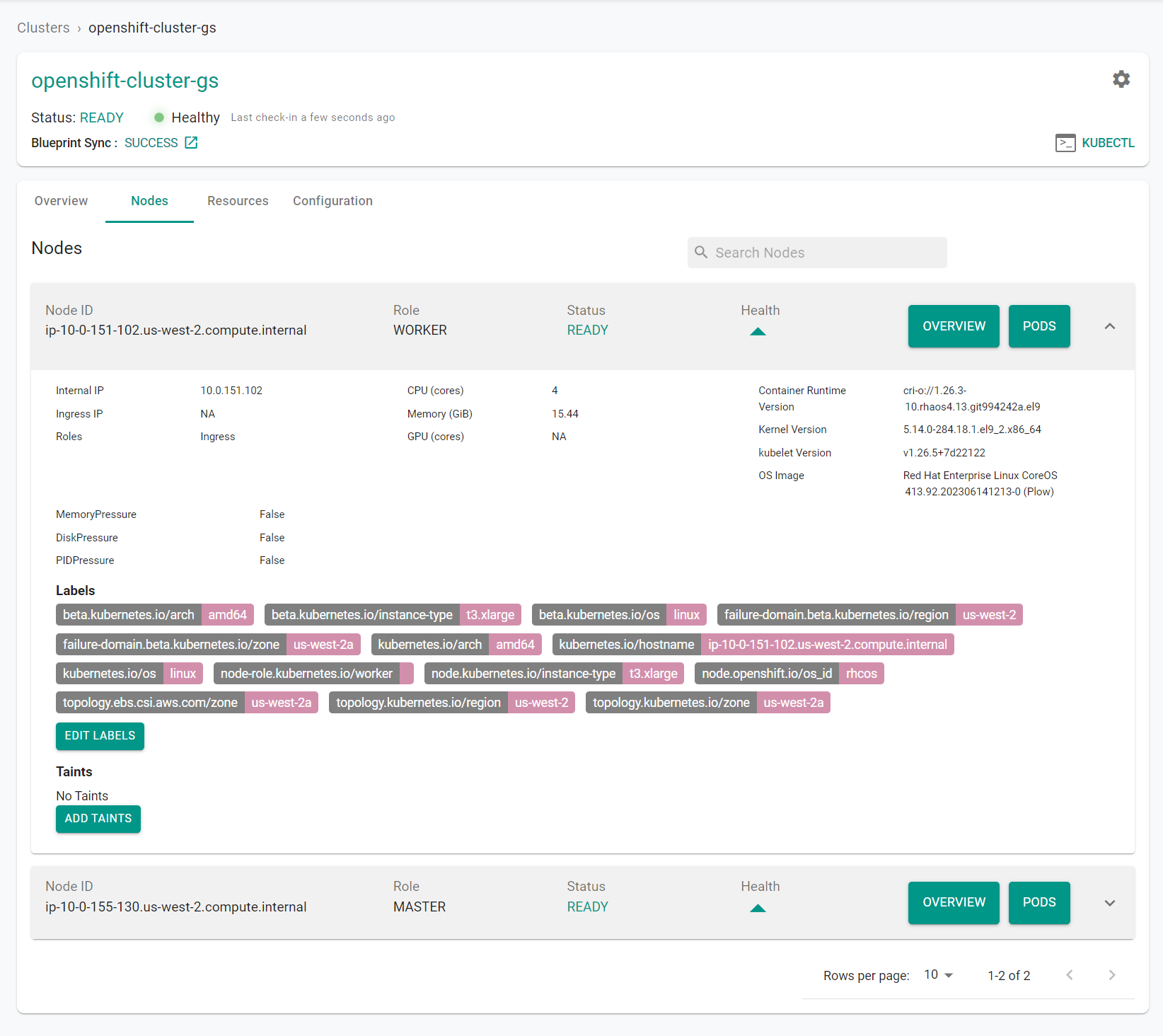The height and width of the screenshot is (1036, 1163).
Task: Go to previous page of nodes
Action: (x=1070, y=975)
